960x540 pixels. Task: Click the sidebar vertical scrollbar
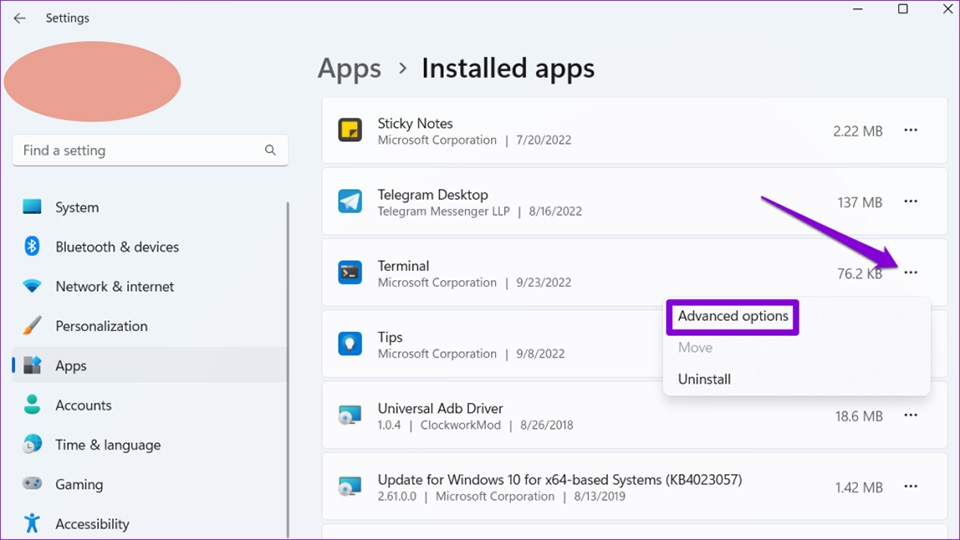288,369
